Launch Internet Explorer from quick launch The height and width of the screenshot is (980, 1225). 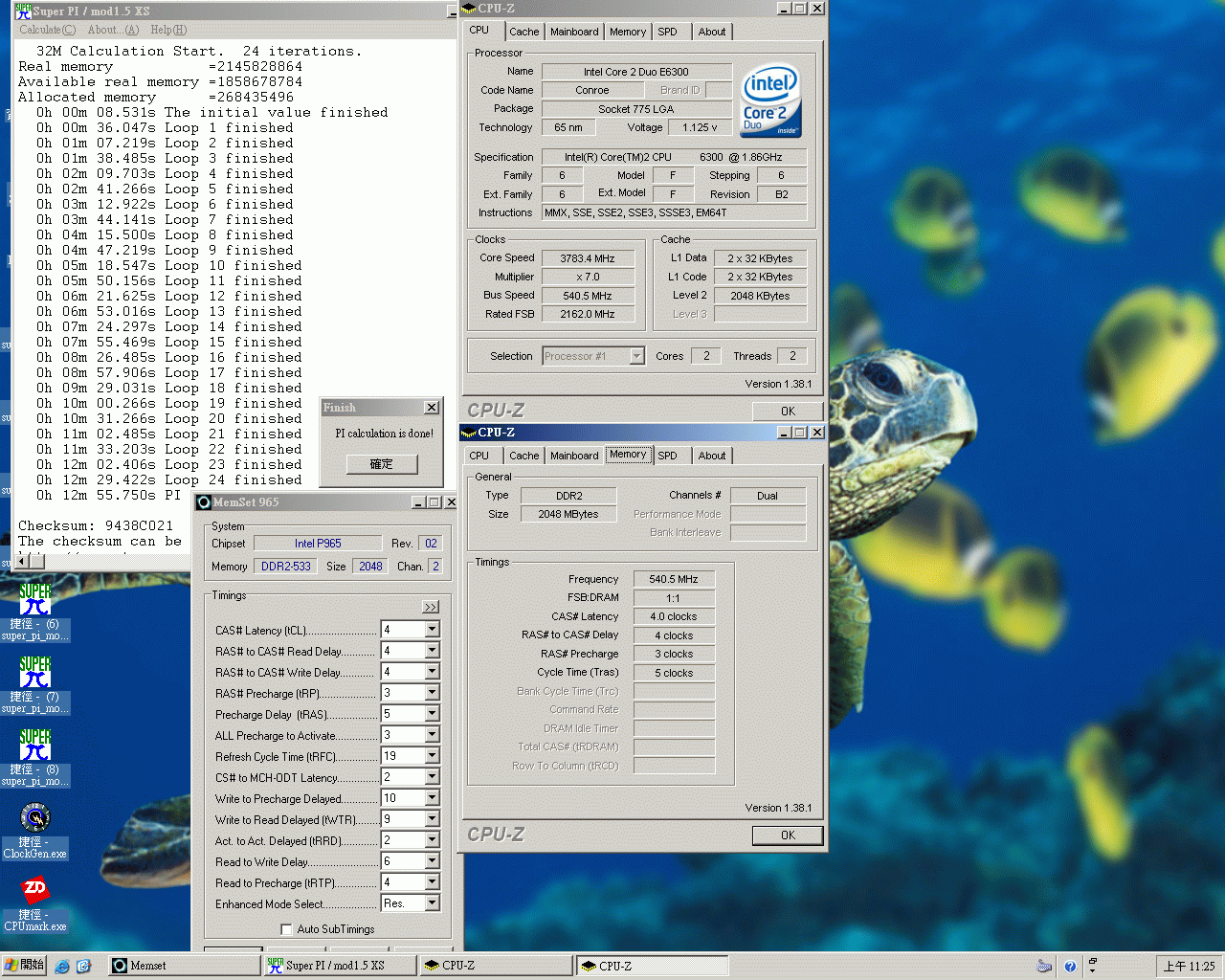(62, 967)
